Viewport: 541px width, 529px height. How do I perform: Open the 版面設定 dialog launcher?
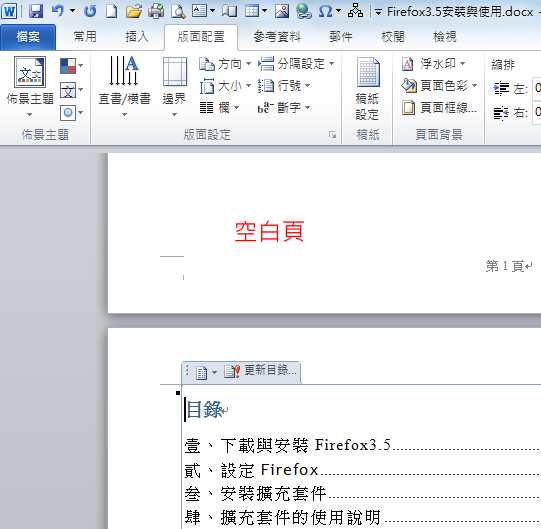[x=332, y=135]
